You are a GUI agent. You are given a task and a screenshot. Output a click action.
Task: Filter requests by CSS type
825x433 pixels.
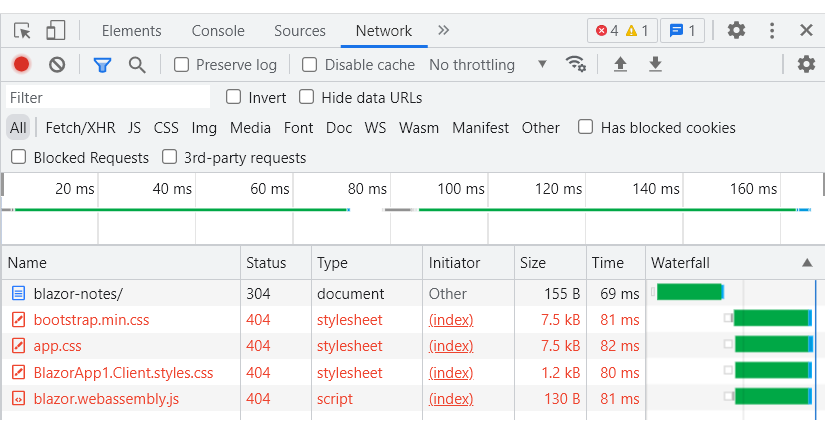coord(166,128)
